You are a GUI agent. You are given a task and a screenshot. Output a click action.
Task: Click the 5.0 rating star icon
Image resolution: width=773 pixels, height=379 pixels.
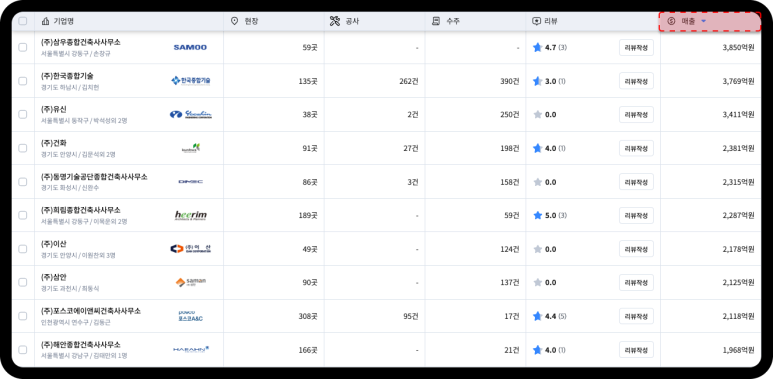point(537,215)
